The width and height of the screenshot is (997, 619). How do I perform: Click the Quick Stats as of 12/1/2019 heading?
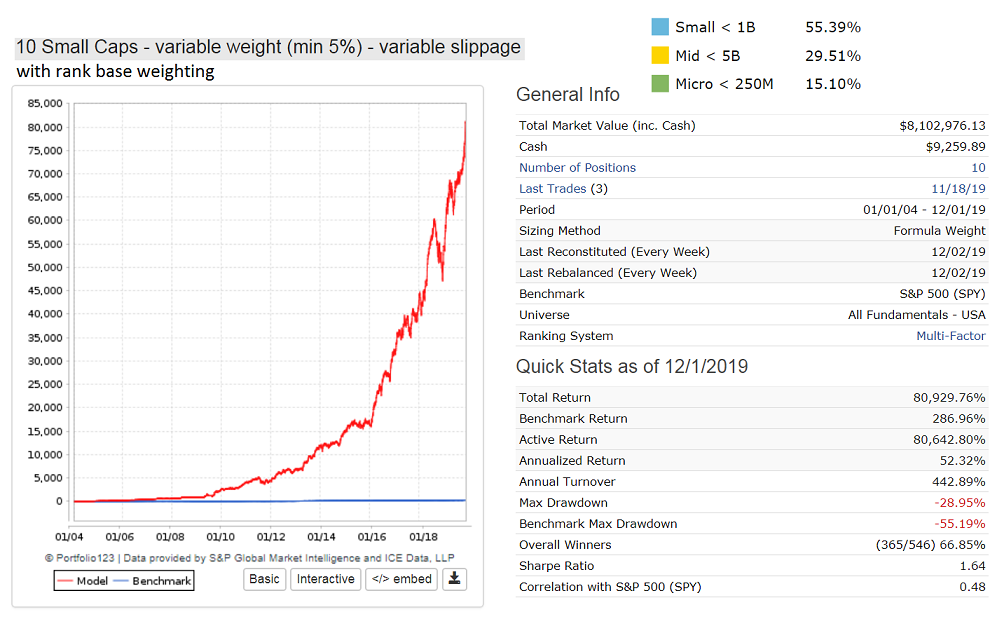(632, 367)
